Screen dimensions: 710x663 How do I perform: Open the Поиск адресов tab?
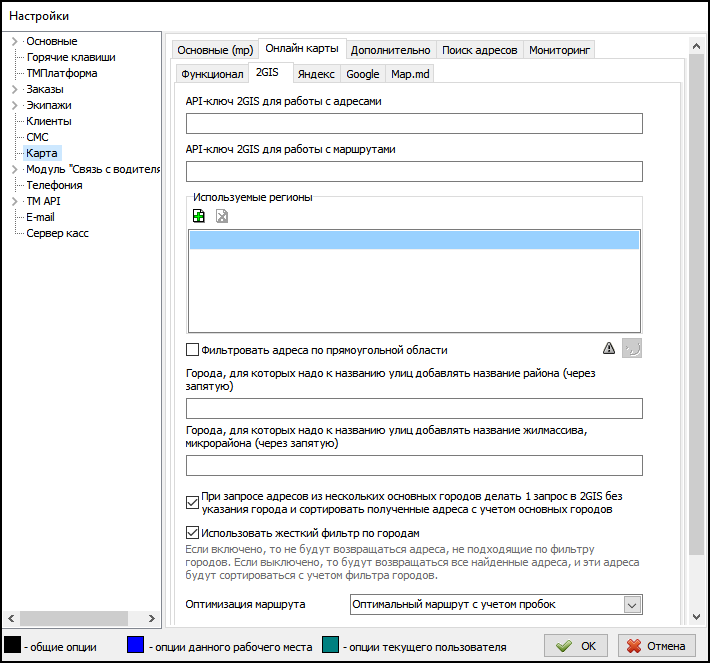(x=479, y=50)
